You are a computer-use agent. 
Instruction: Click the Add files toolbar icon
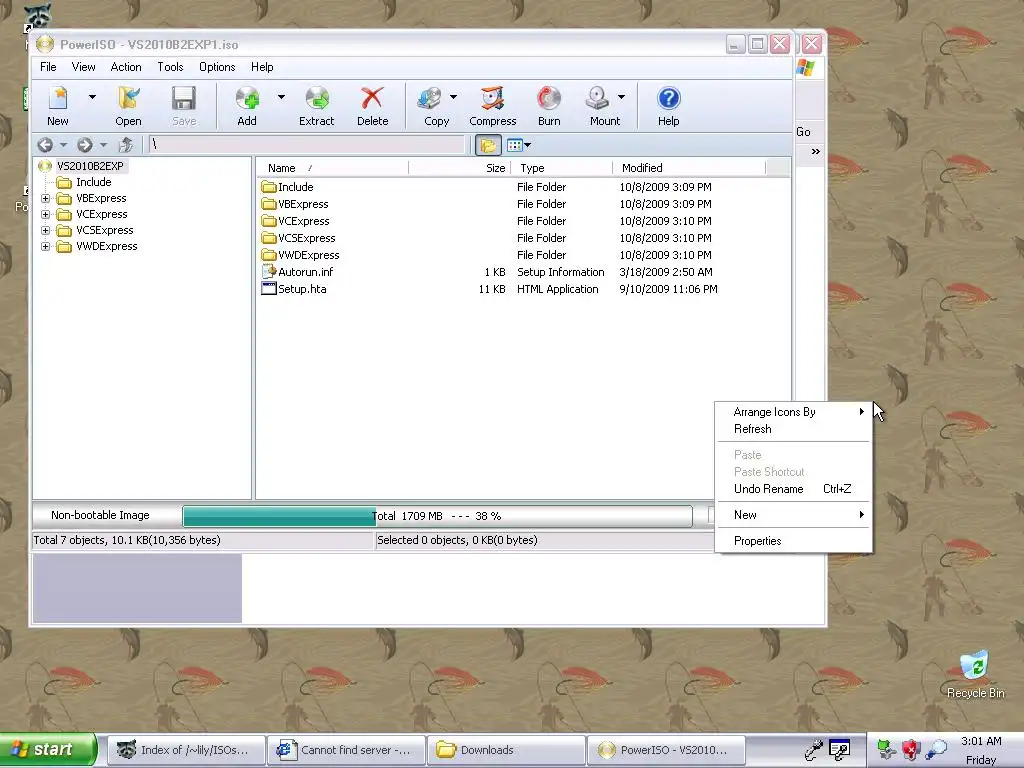pos(247,99)
